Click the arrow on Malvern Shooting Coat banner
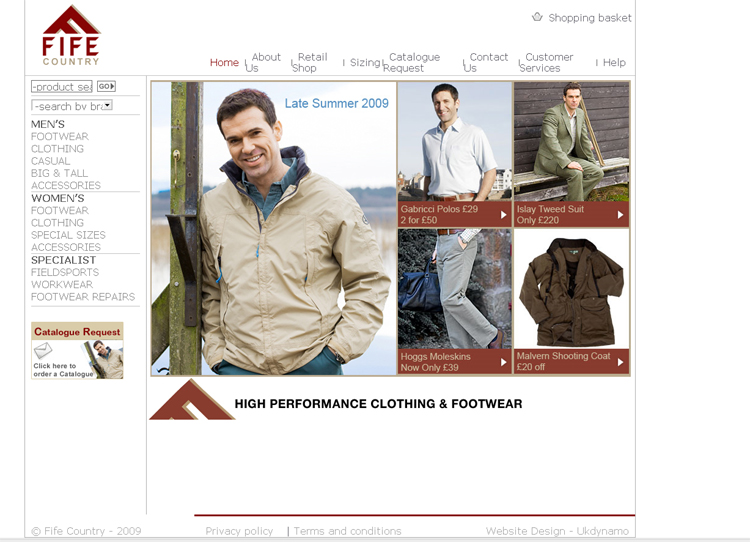Viewport: 750px width, 542px height. coord(620,362)
